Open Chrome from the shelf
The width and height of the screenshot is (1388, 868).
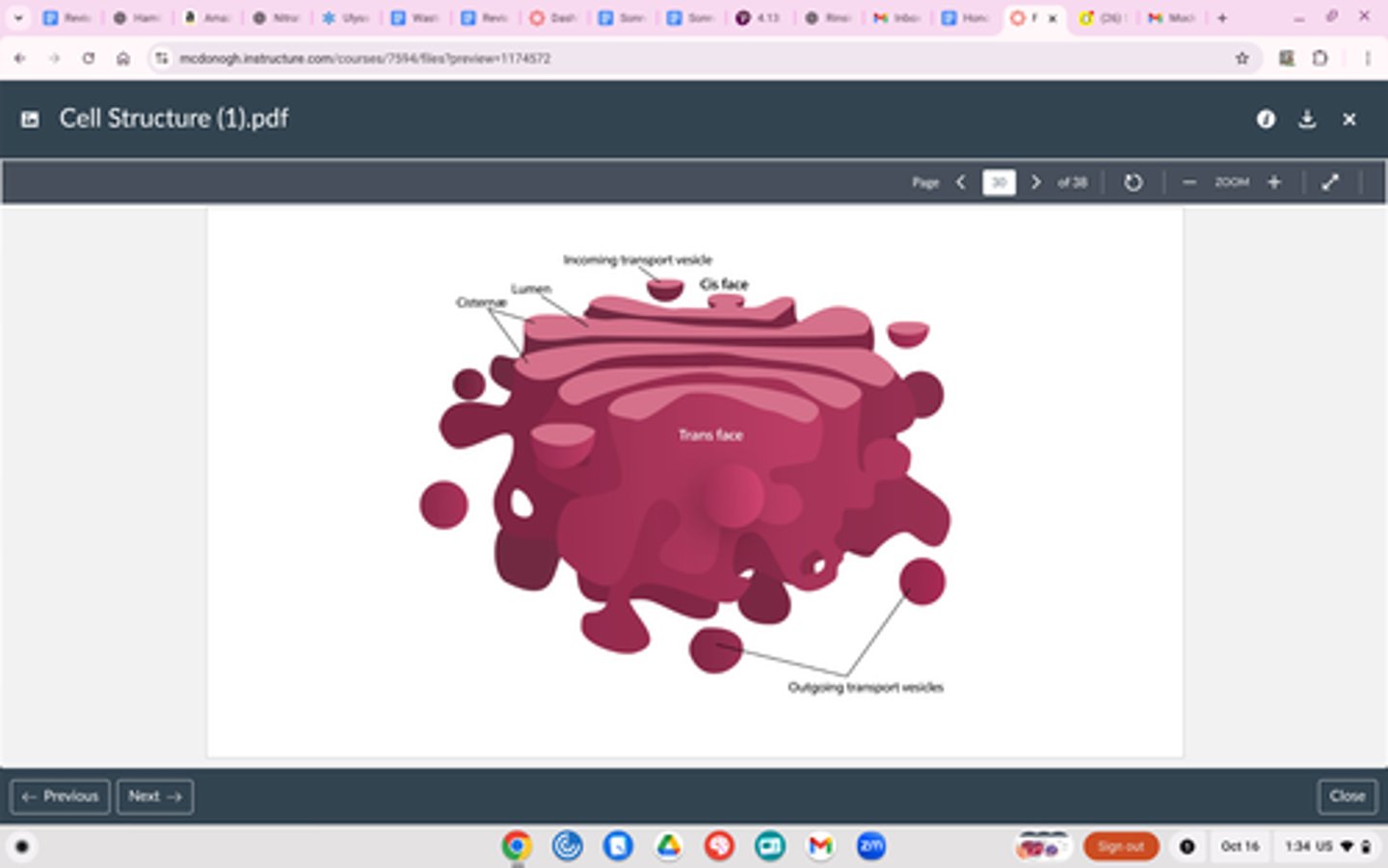point(517,846)
